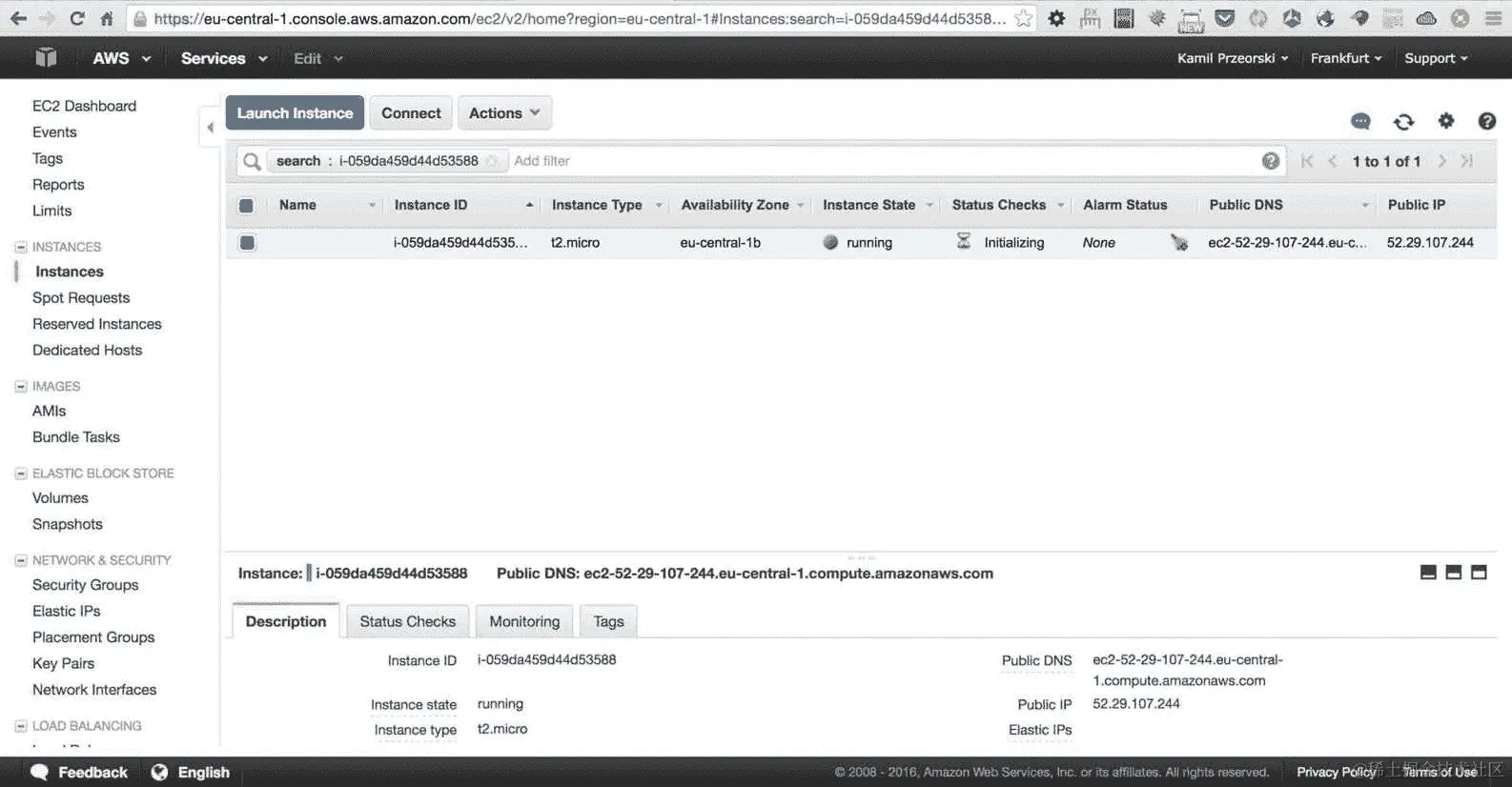Open the Support dropdown menu

tap(1436, 58)
